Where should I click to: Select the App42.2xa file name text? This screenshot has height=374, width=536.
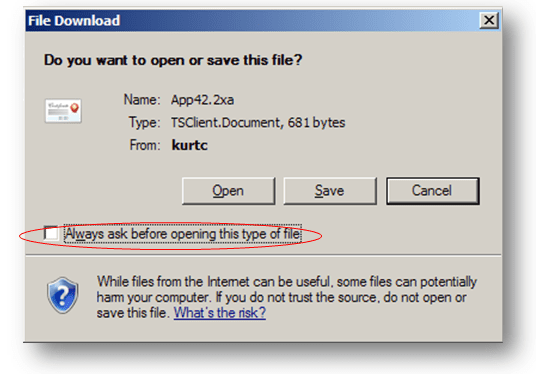click(x=202, y=100)
